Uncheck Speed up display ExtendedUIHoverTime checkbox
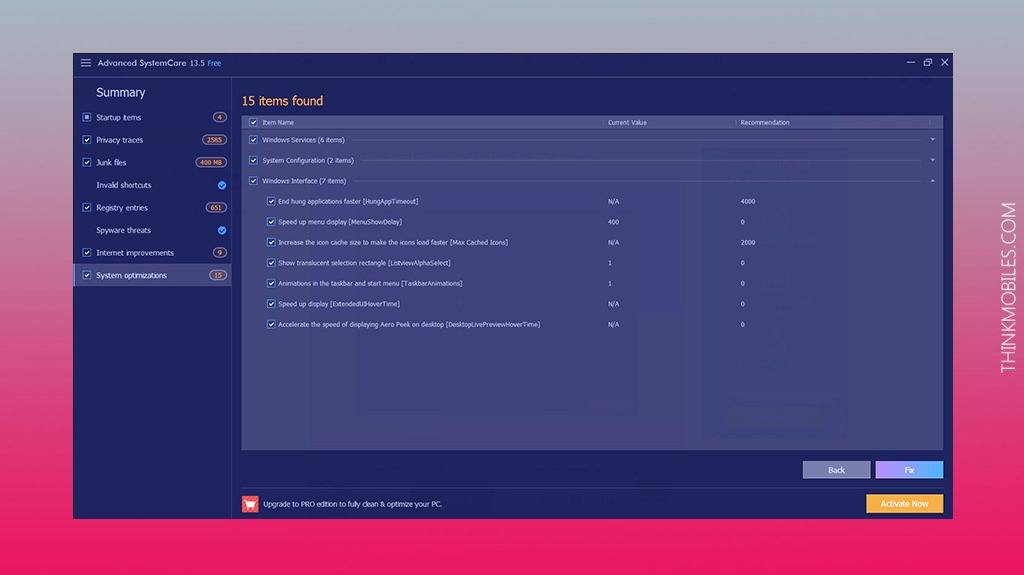 (x=271, y=304)
